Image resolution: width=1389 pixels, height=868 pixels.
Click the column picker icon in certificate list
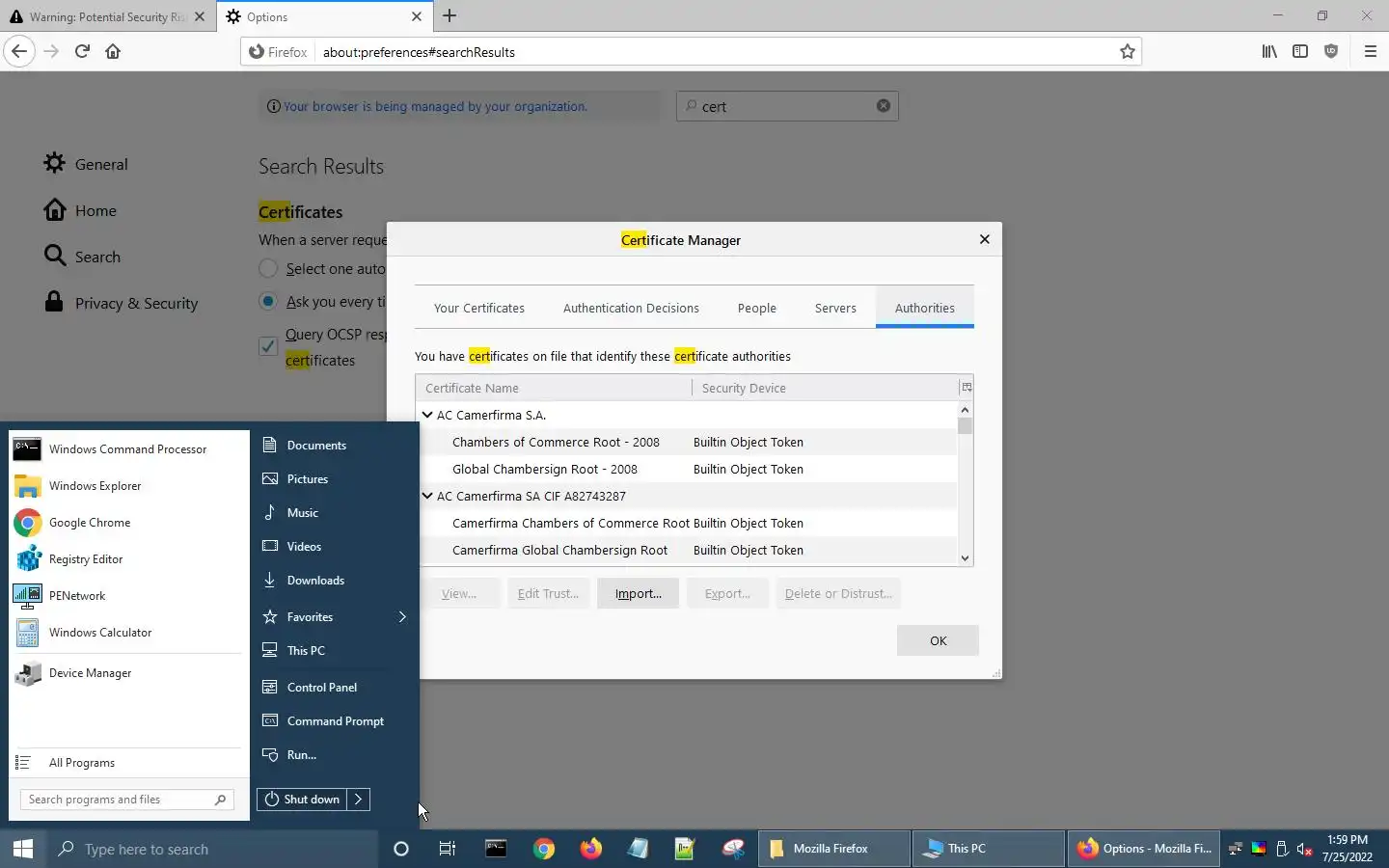966,388
